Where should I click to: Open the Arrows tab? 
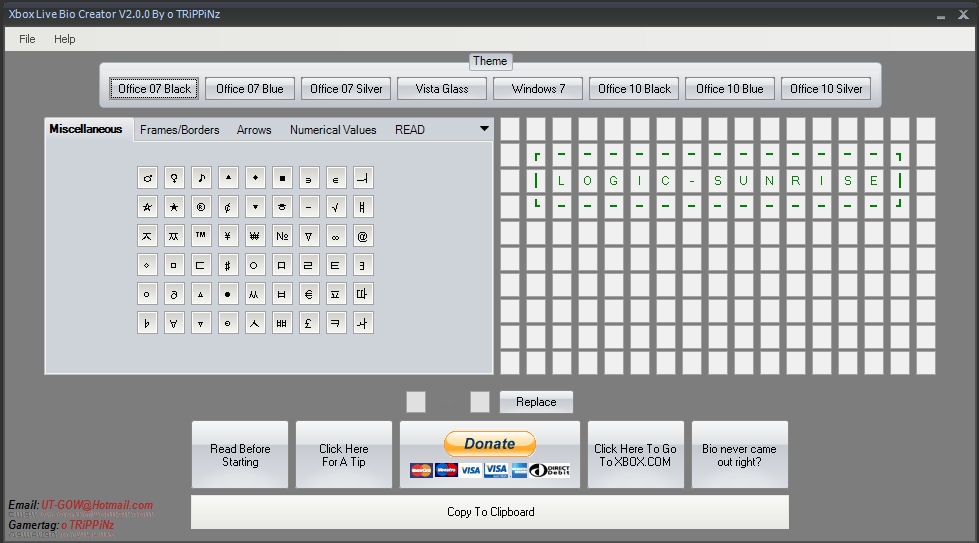click(x=254, y=130)
